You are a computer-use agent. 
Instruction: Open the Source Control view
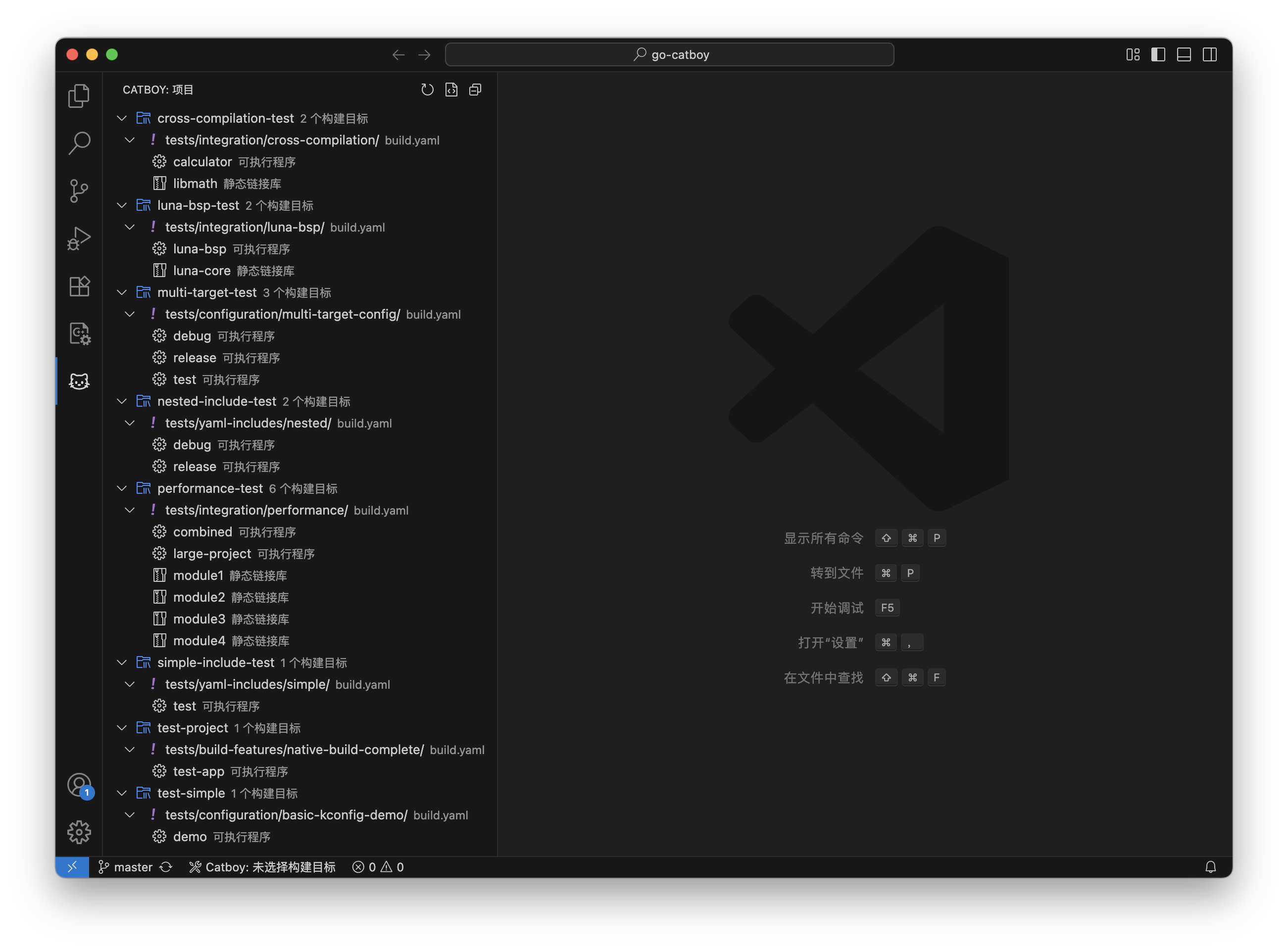tap(79, 190)
